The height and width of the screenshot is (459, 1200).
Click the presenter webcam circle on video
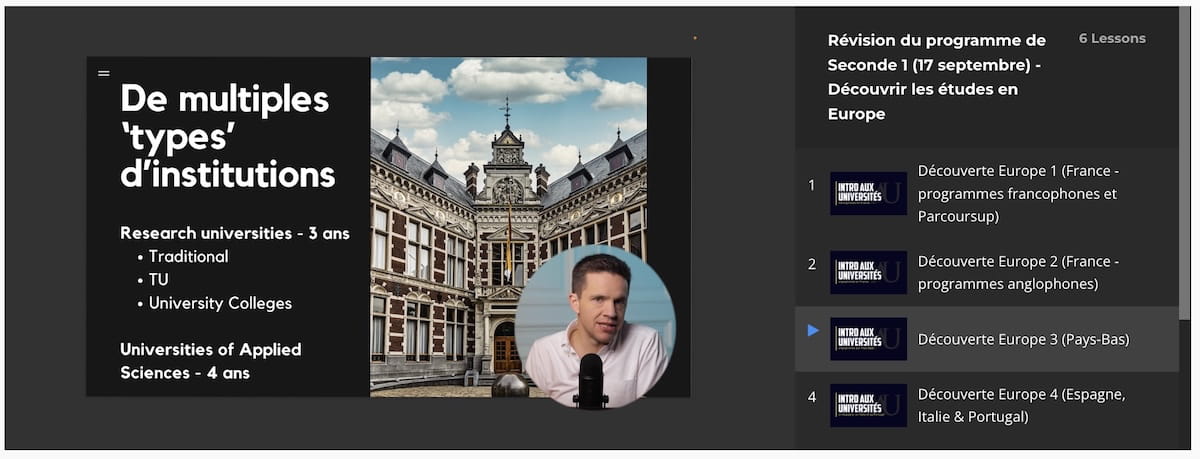[595, 328]
